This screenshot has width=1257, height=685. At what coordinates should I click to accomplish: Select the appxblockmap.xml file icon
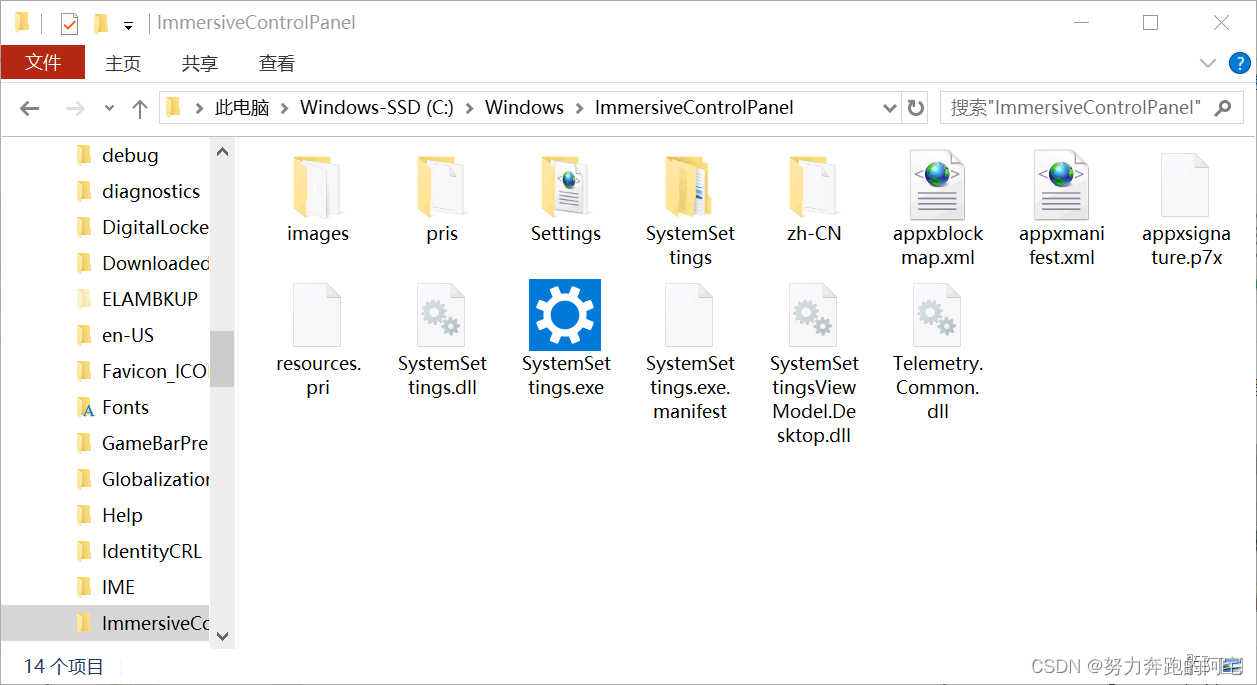[x=938, y=186]
